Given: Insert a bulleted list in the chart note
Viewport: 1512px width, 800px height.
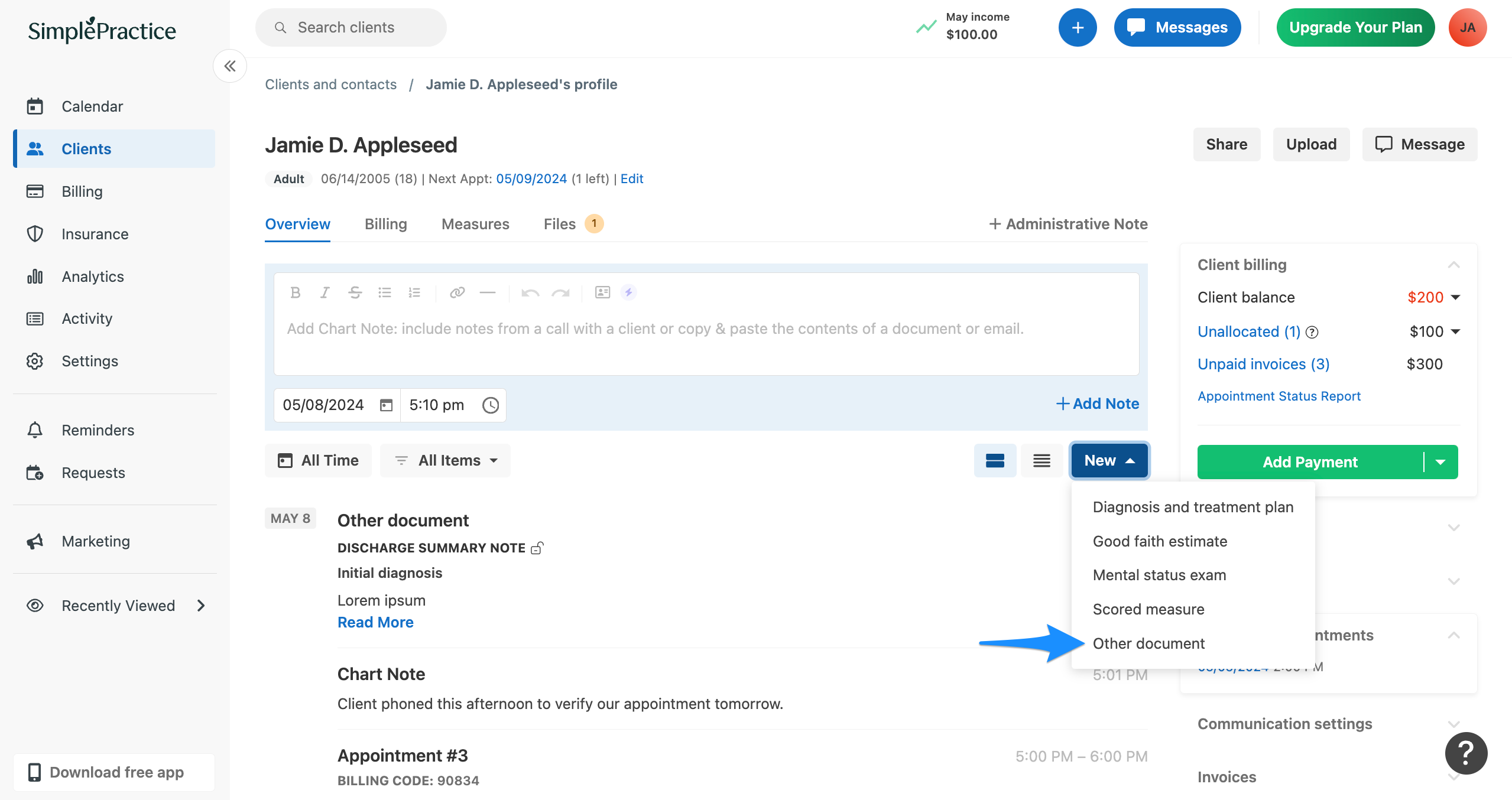Looking at the screenshot, I should click(x=385, y=292).
